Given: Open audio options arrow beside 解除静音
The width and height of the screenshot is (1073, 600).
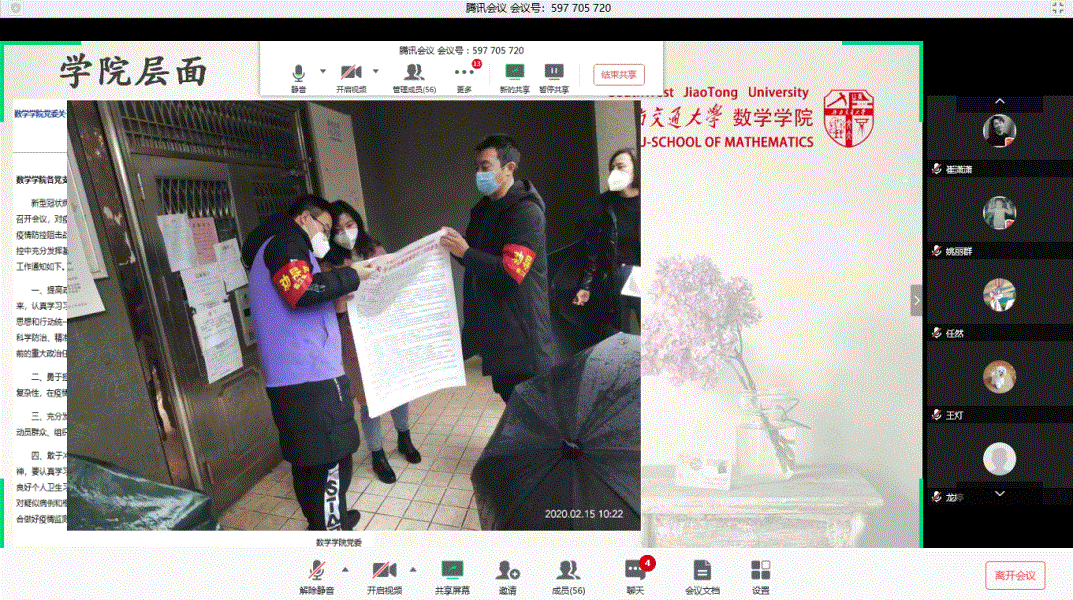Looking at the screenshot, I should tap(345, 569).
